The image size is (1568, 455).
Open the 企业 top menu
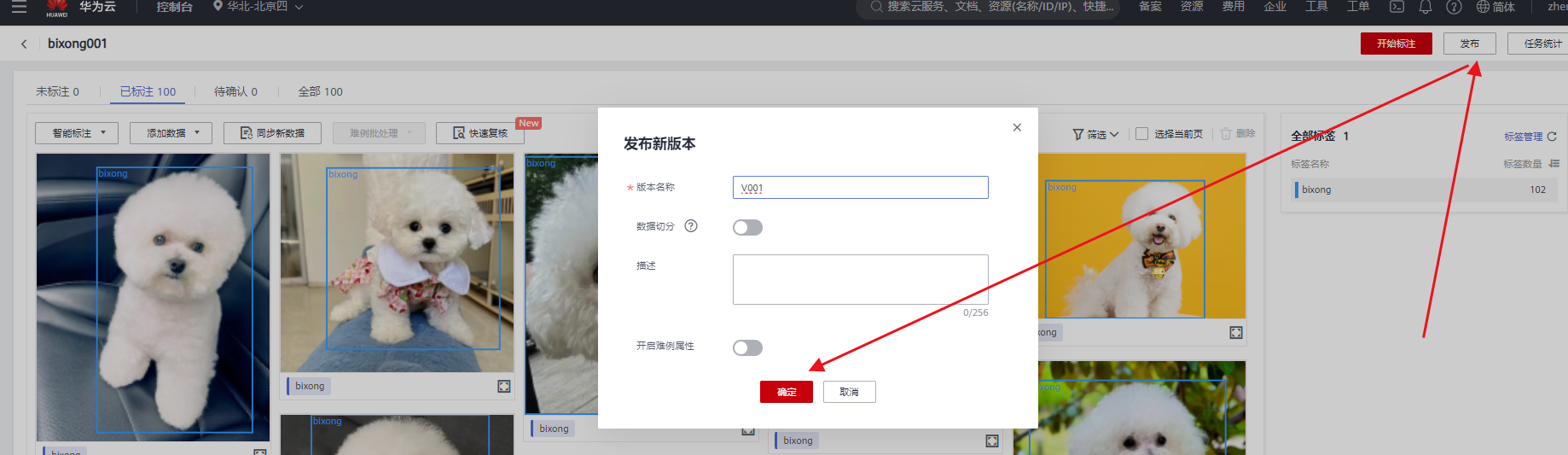click(x=1275, y=7)
